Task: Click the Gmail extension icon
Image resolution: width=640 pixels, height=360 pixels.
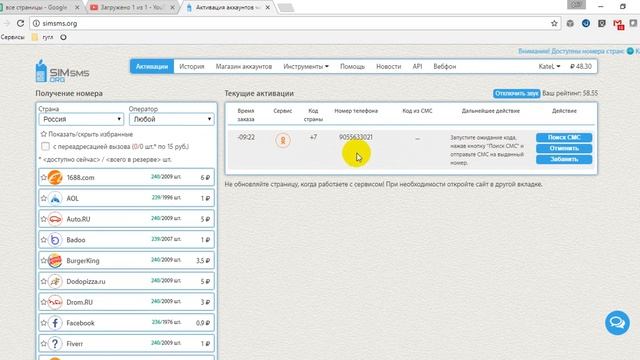Action: (618, 24)
